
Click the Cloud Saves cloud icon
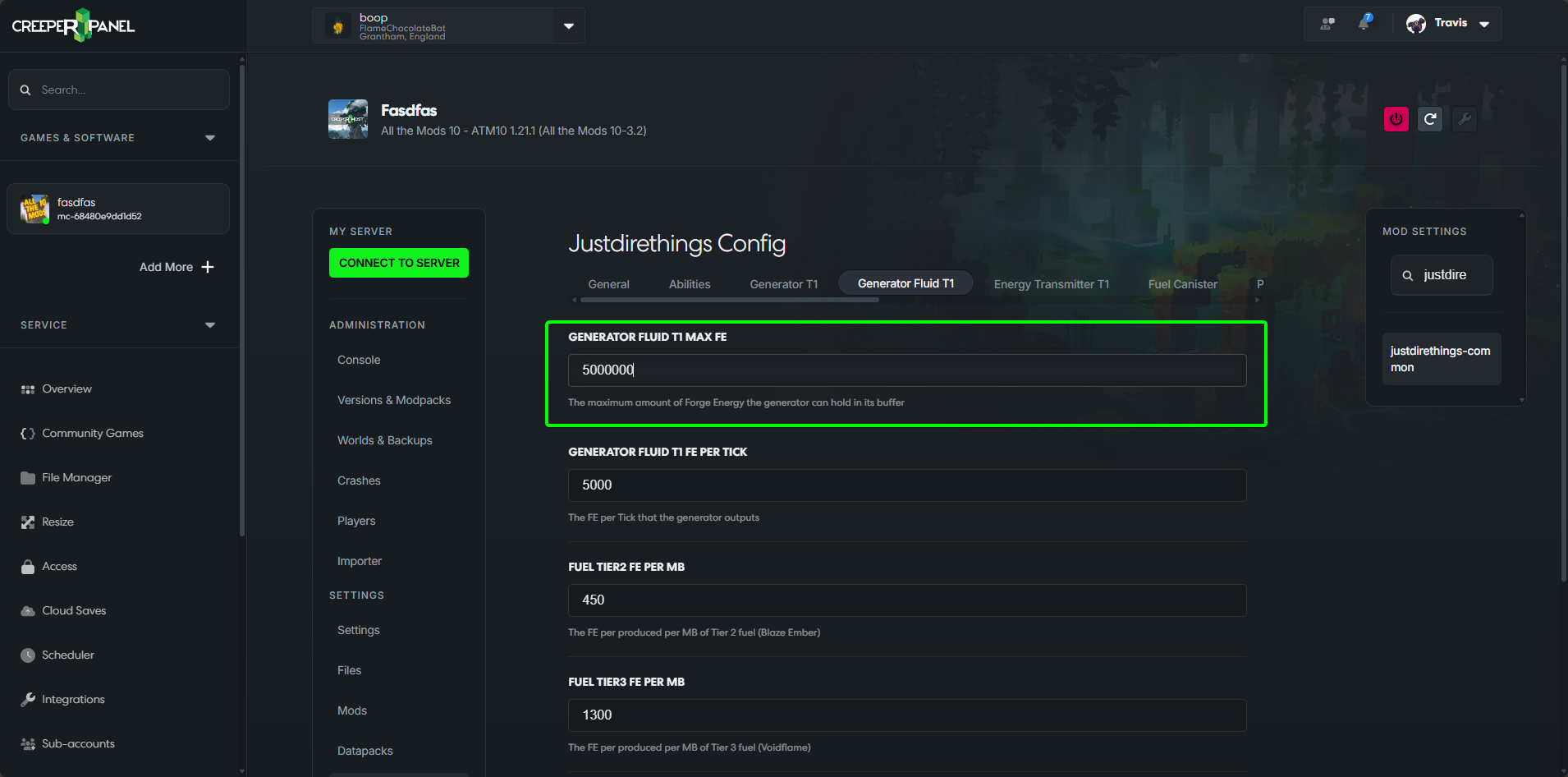(28, 610)
